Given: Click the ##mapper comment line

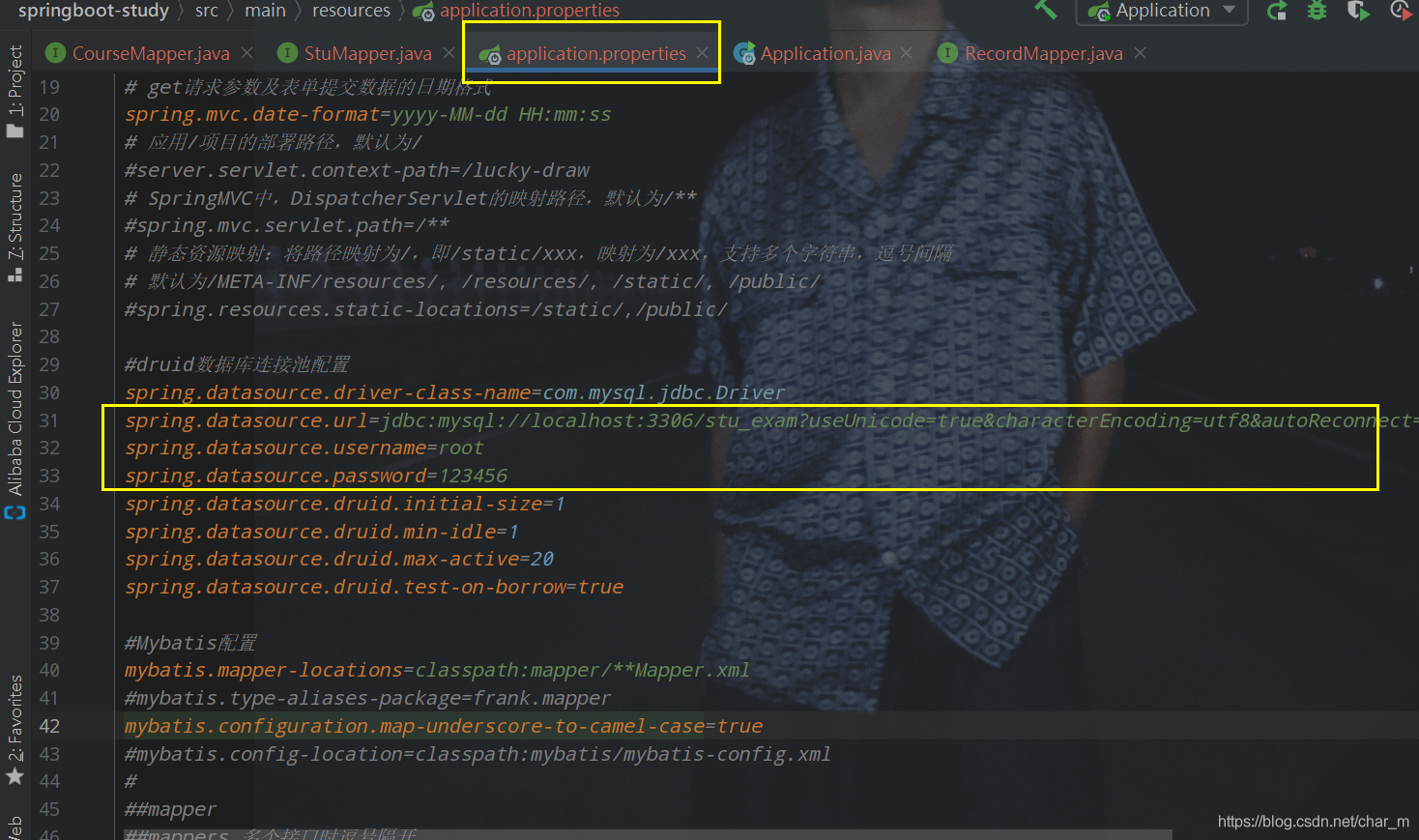Looking at the screenshot, I should (x=170, y=809).
